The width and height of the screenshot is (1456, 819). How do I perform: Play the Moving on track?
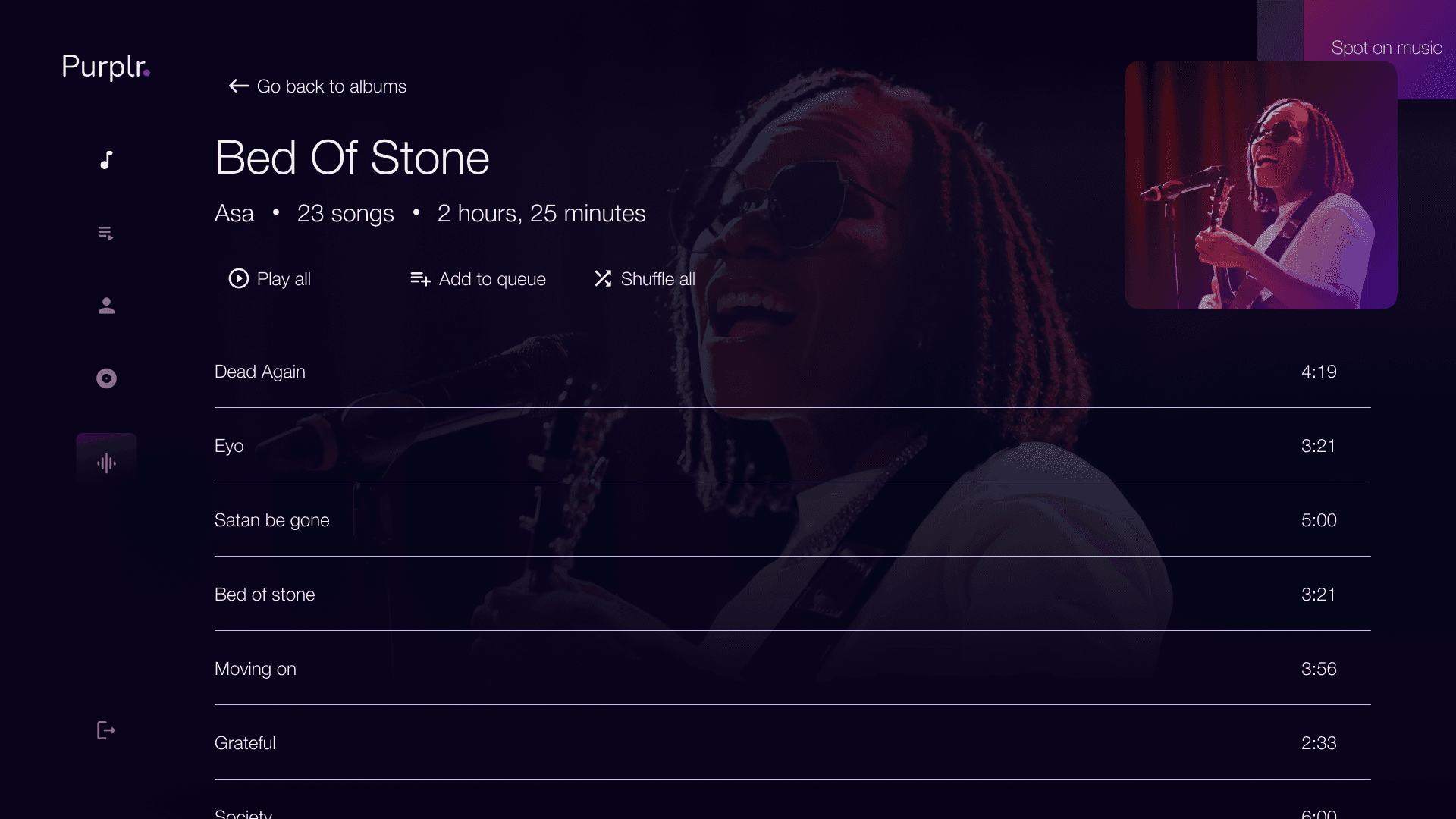792,669
